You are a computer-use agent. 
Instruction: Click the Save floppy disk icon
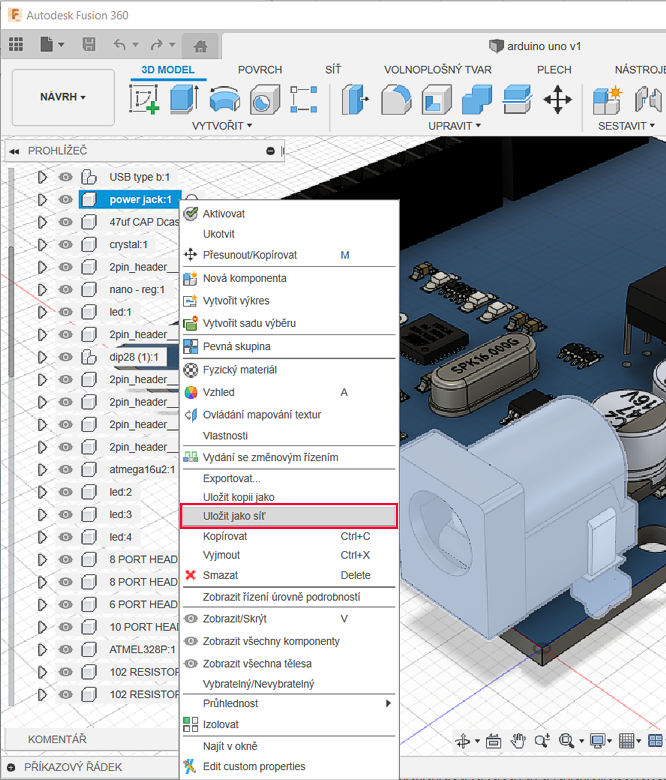click(89, 45)
